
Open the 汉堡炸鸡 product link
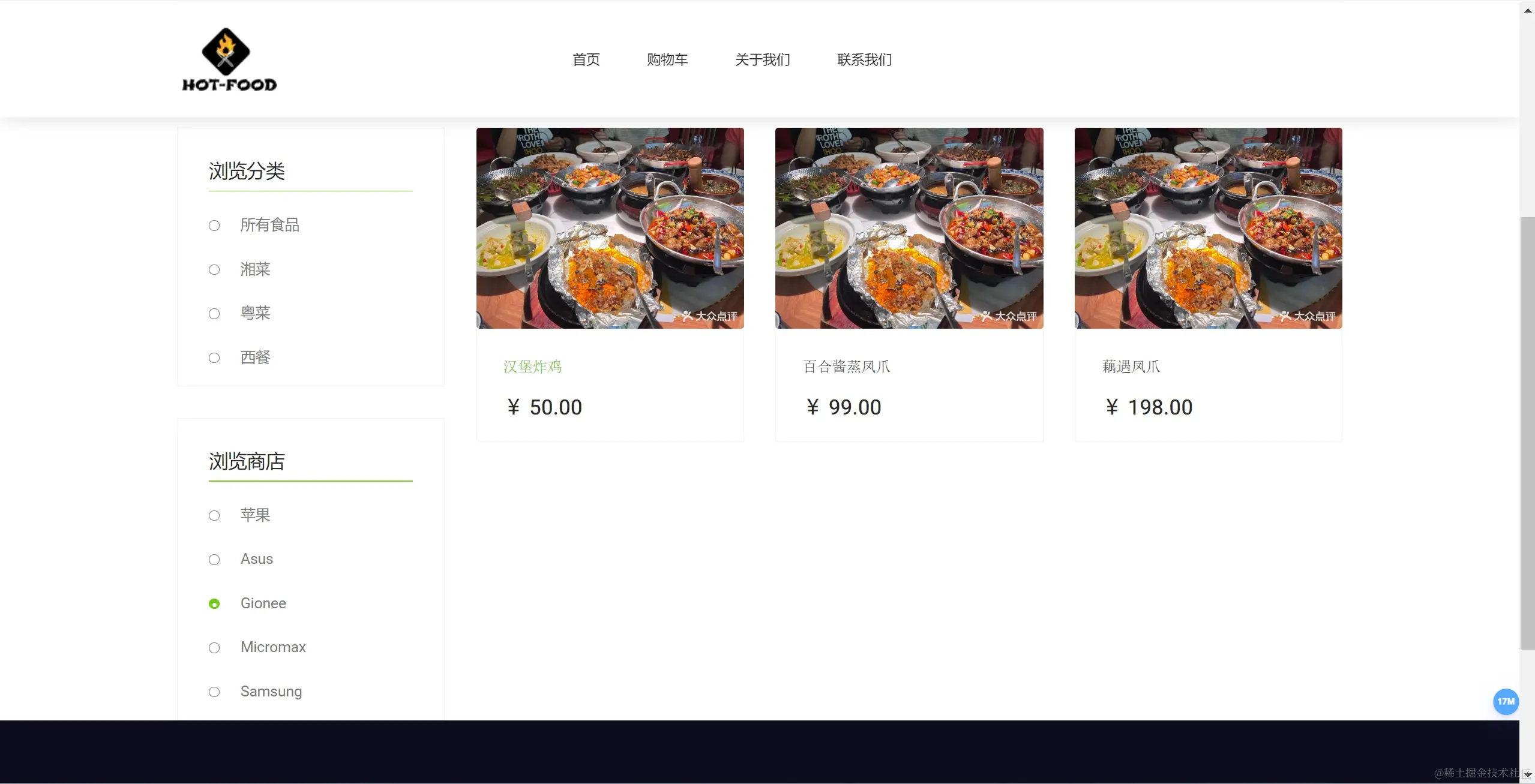533,367
